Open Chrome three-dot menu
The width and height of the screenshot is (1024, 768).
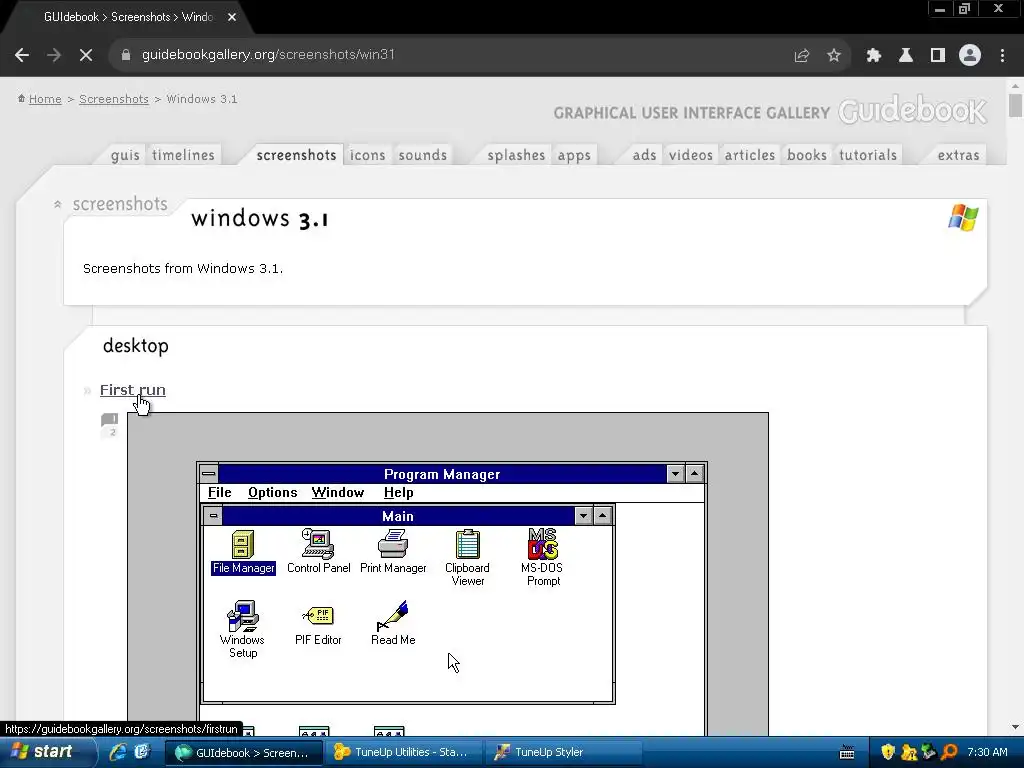1002,56
